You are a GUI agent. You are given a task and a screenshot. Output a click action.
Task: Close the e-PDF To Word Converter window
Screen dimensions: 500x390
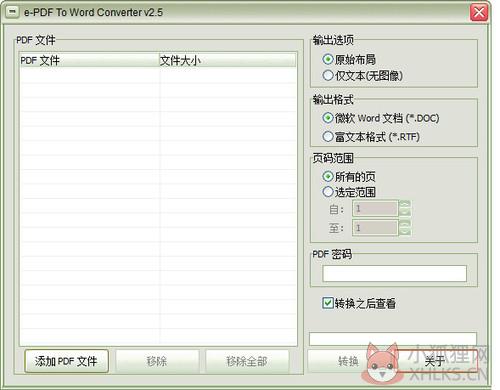click(x=479, y=13)
